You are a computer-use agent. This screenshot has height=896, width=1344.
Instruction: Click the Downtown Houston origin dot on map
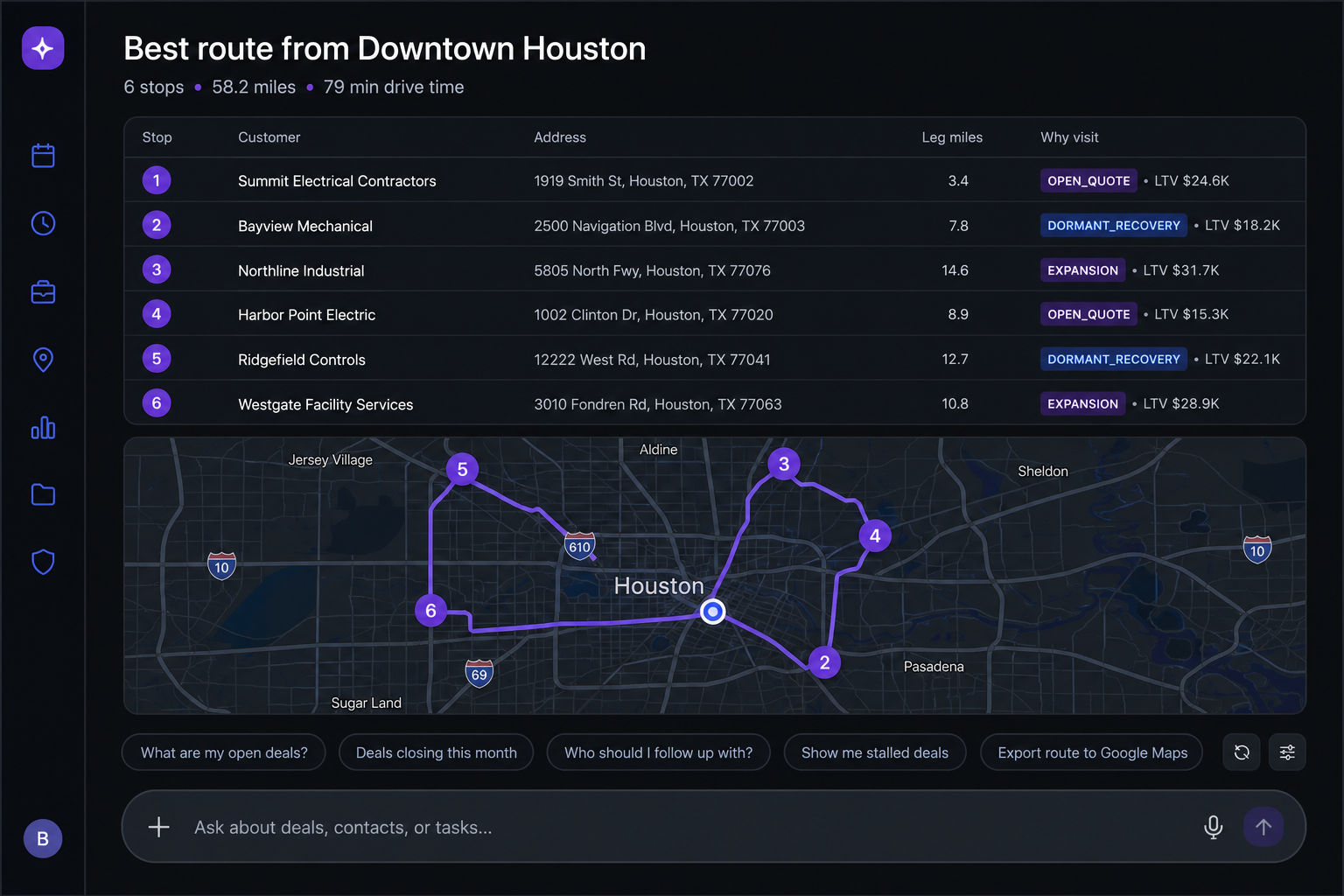(713, 612)
